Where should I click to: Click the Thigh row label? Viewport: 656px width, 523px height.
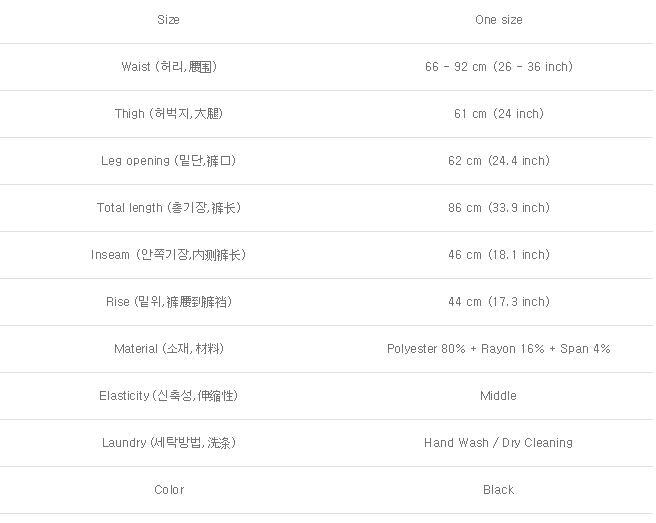point(168,114)
